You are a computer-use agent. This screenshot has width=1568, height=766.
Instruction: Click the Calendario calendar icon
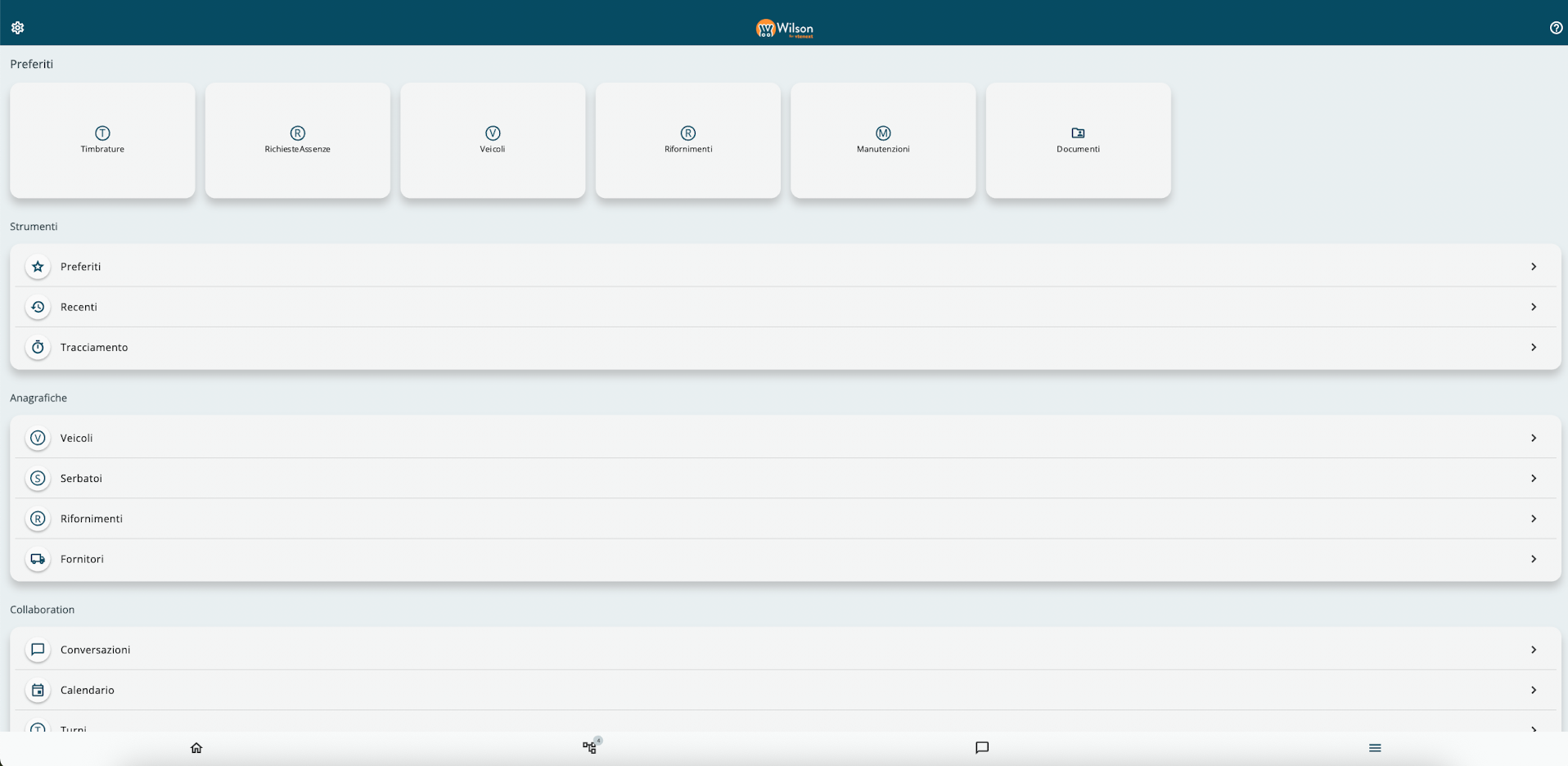[x=38, y=690]
